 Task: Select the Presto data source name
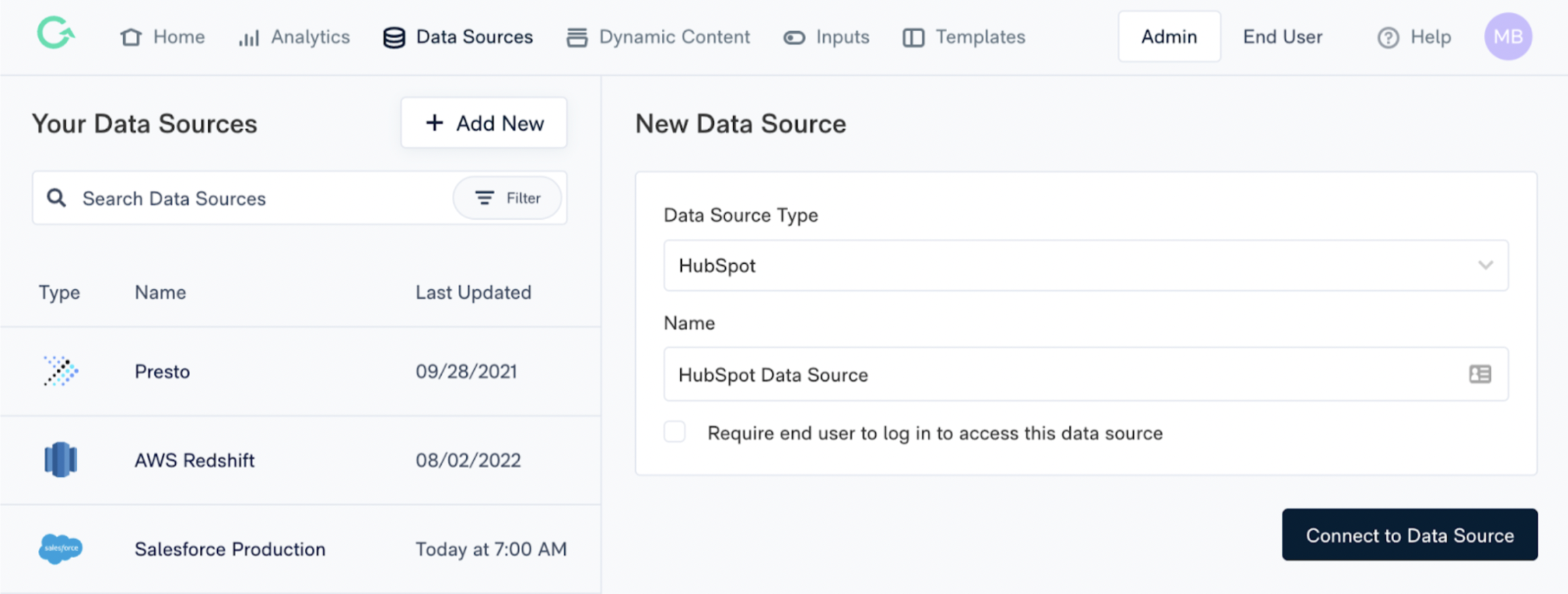[x=162, y=371]
